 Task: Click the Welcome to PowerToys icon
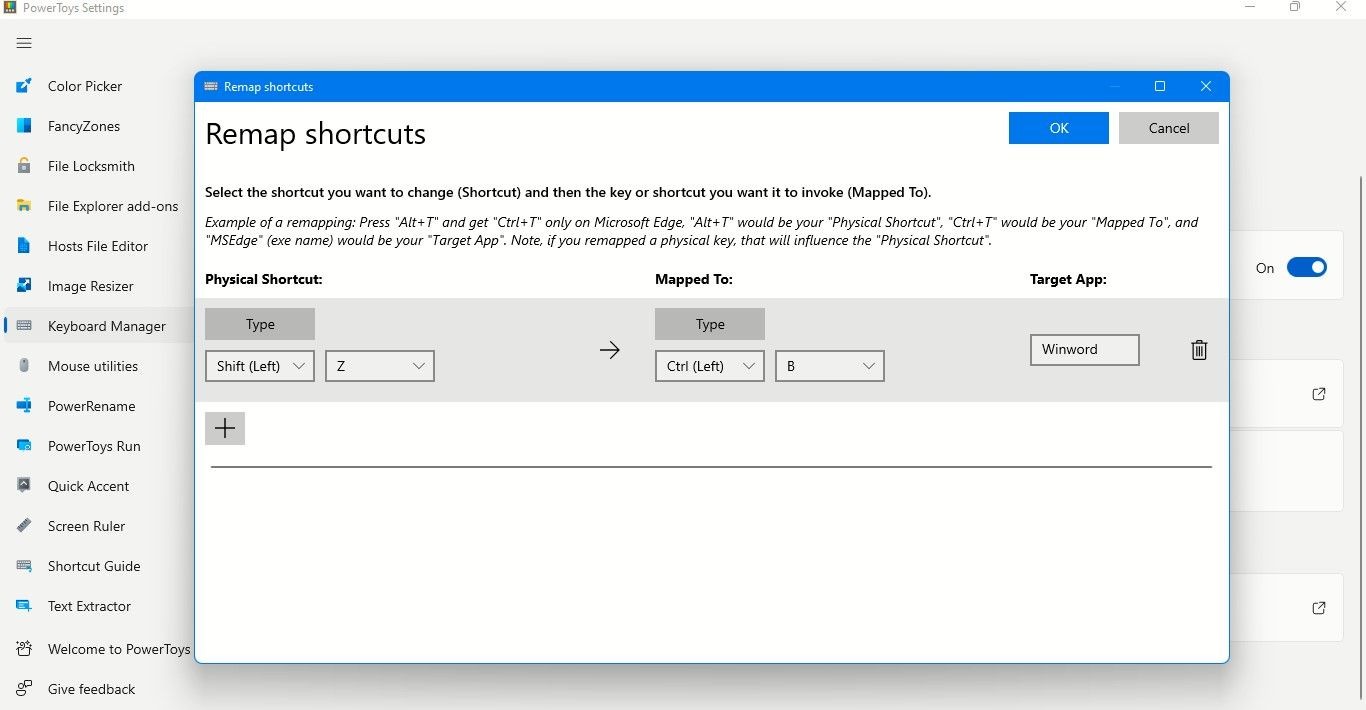[24, 649]
